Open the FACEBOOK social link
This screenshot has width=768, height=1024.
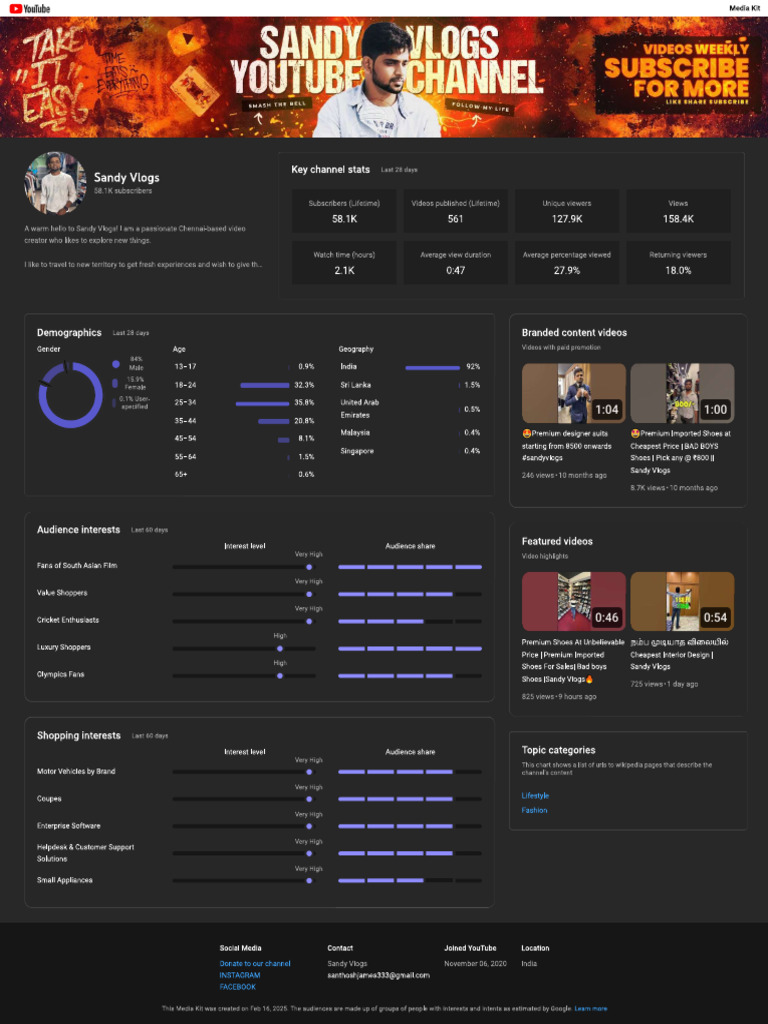tap(238, 987)
